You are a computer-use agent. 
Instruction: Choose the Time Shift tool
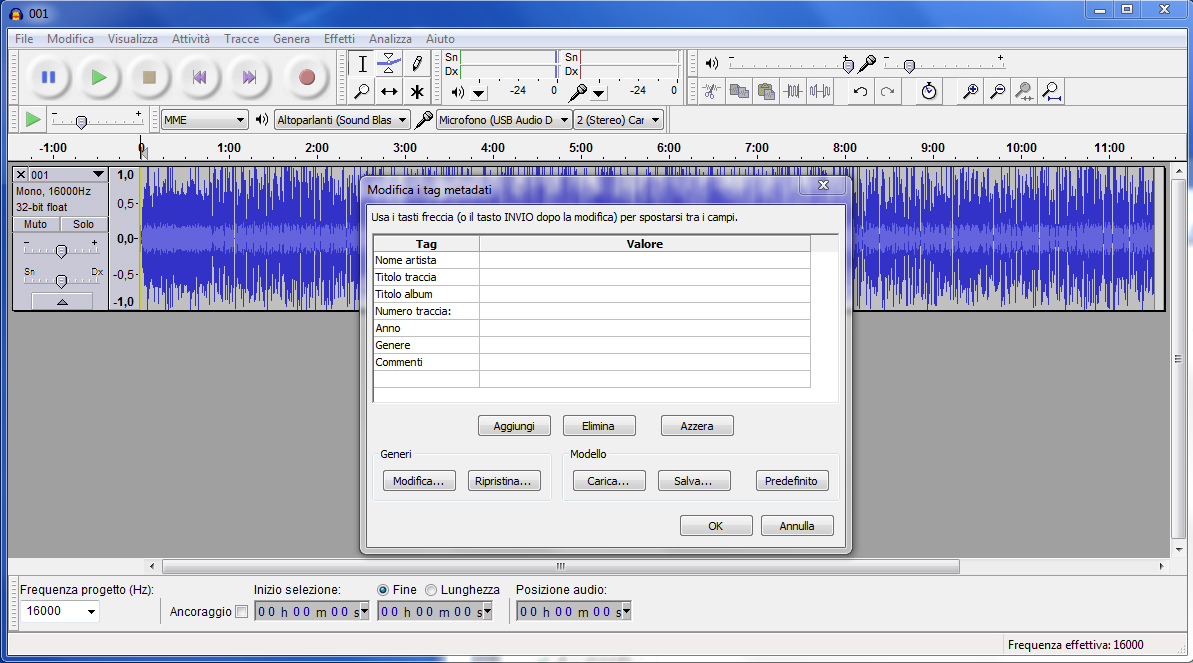pyautogui.click(x=389, y=92)
